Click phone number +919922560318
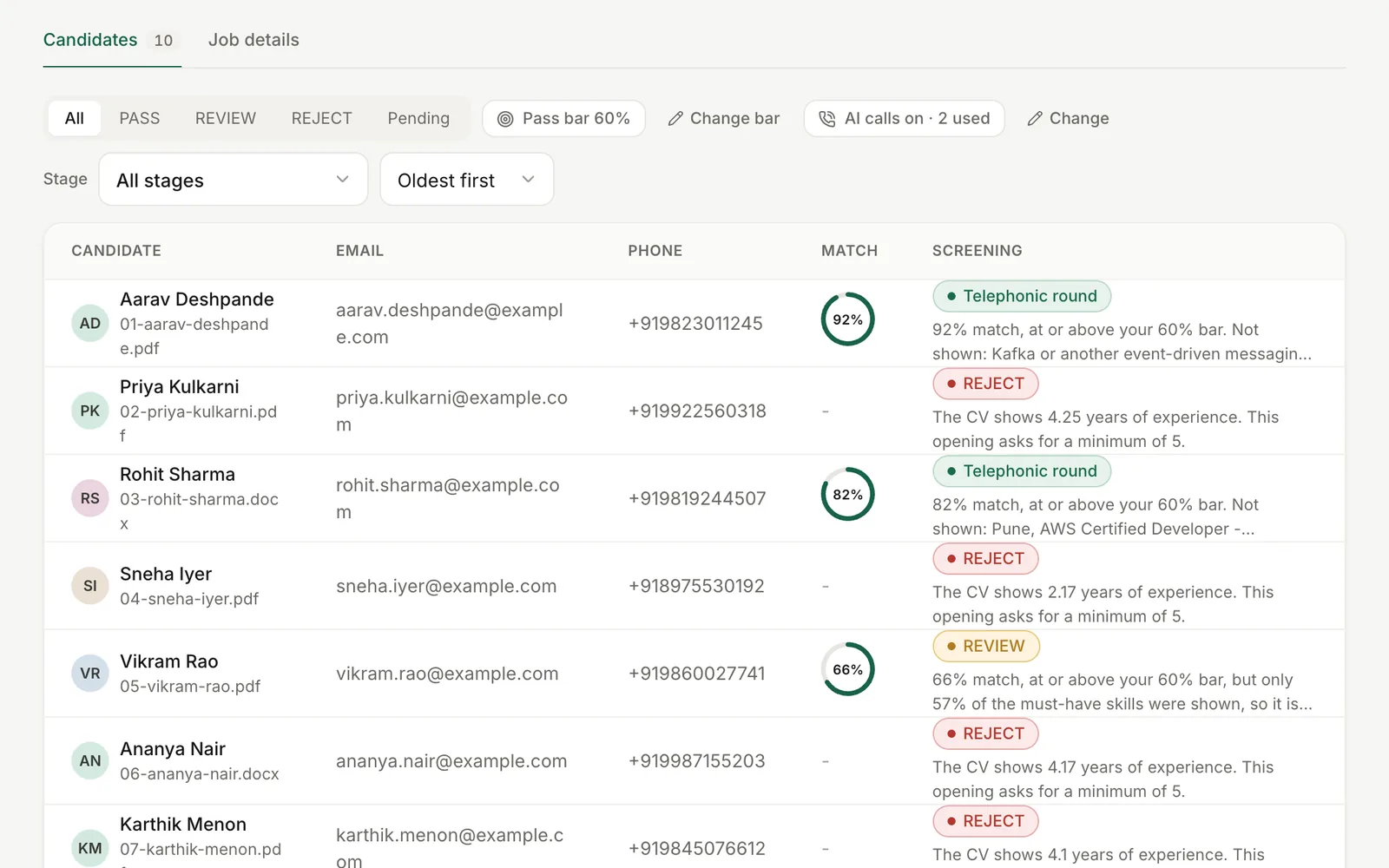1389x868 pixels. 697,411
